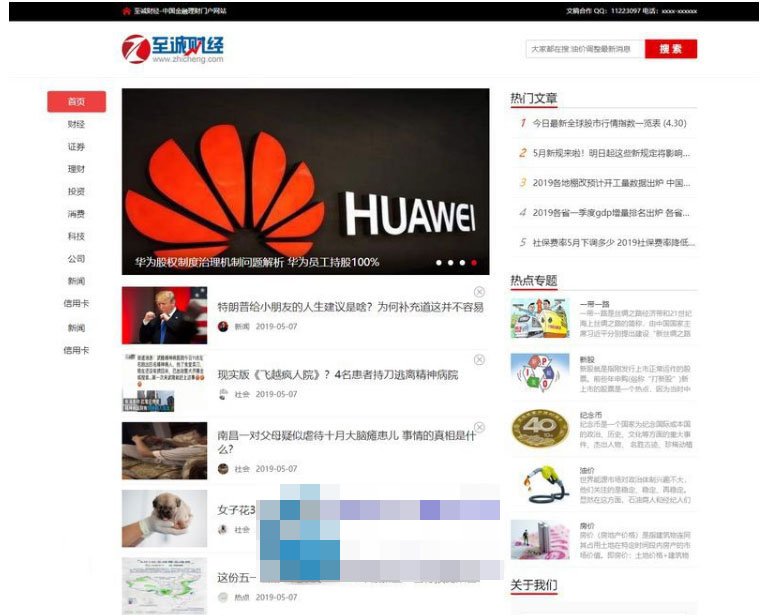Select the 纪念币 coin image
762x615 pixels.
539,428
